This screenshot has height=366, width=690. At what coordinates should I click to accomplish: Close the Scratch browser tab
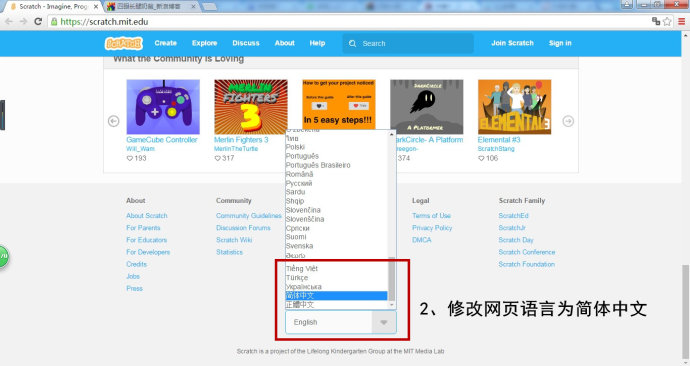96,7
